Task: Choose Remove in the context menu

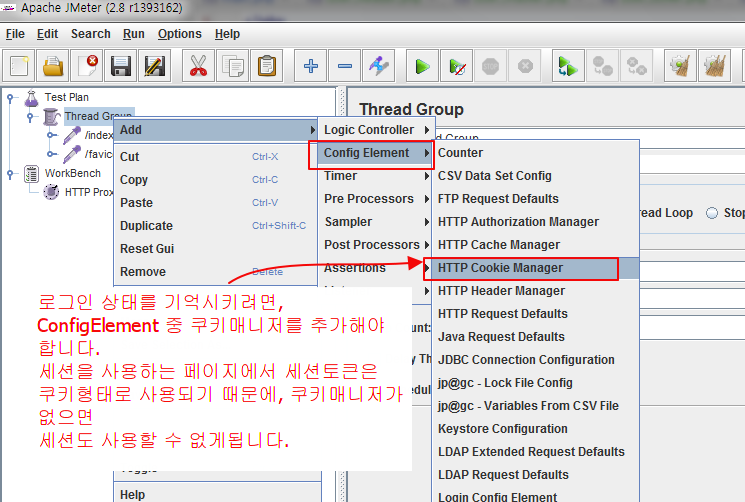Action: [x=216, y=272]
